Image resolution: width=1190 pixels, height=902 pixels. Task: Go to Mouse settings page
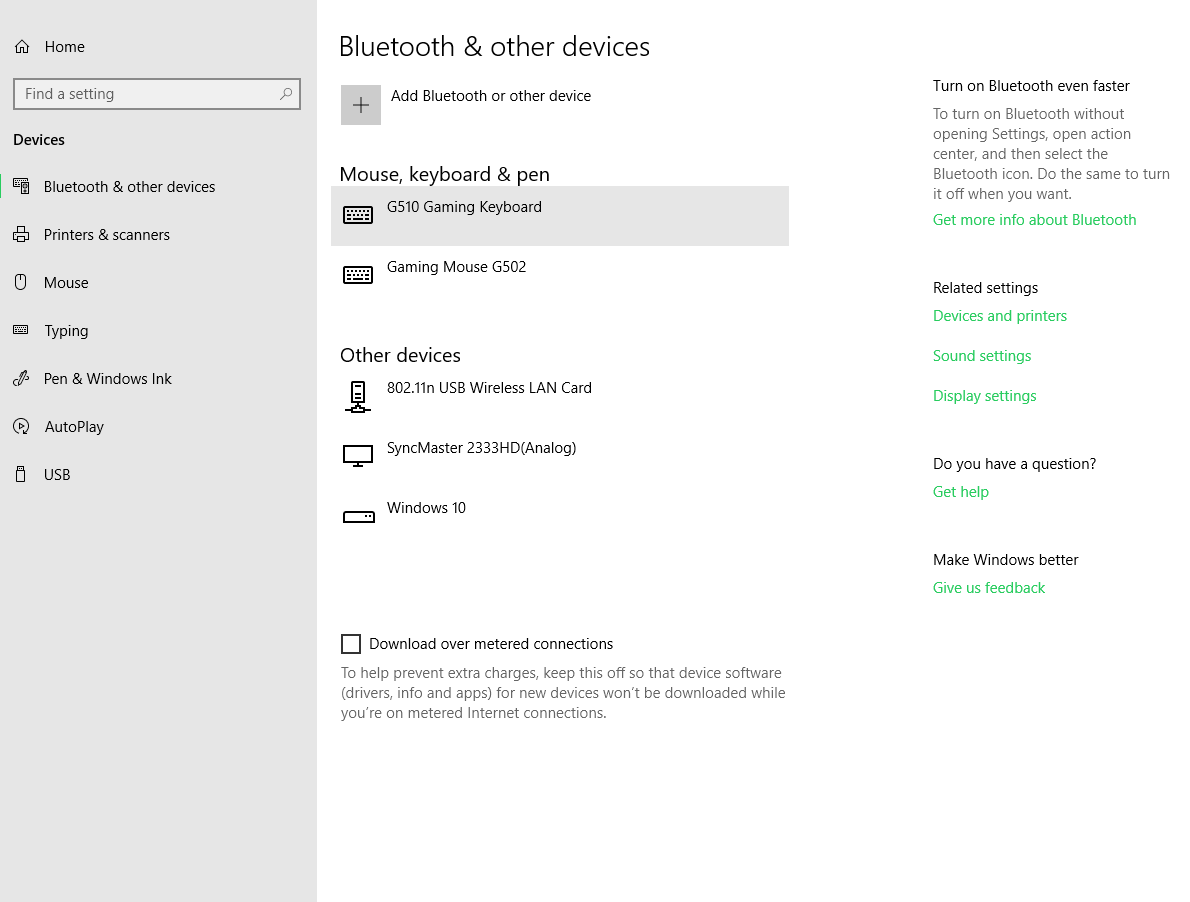click(66, 283)
